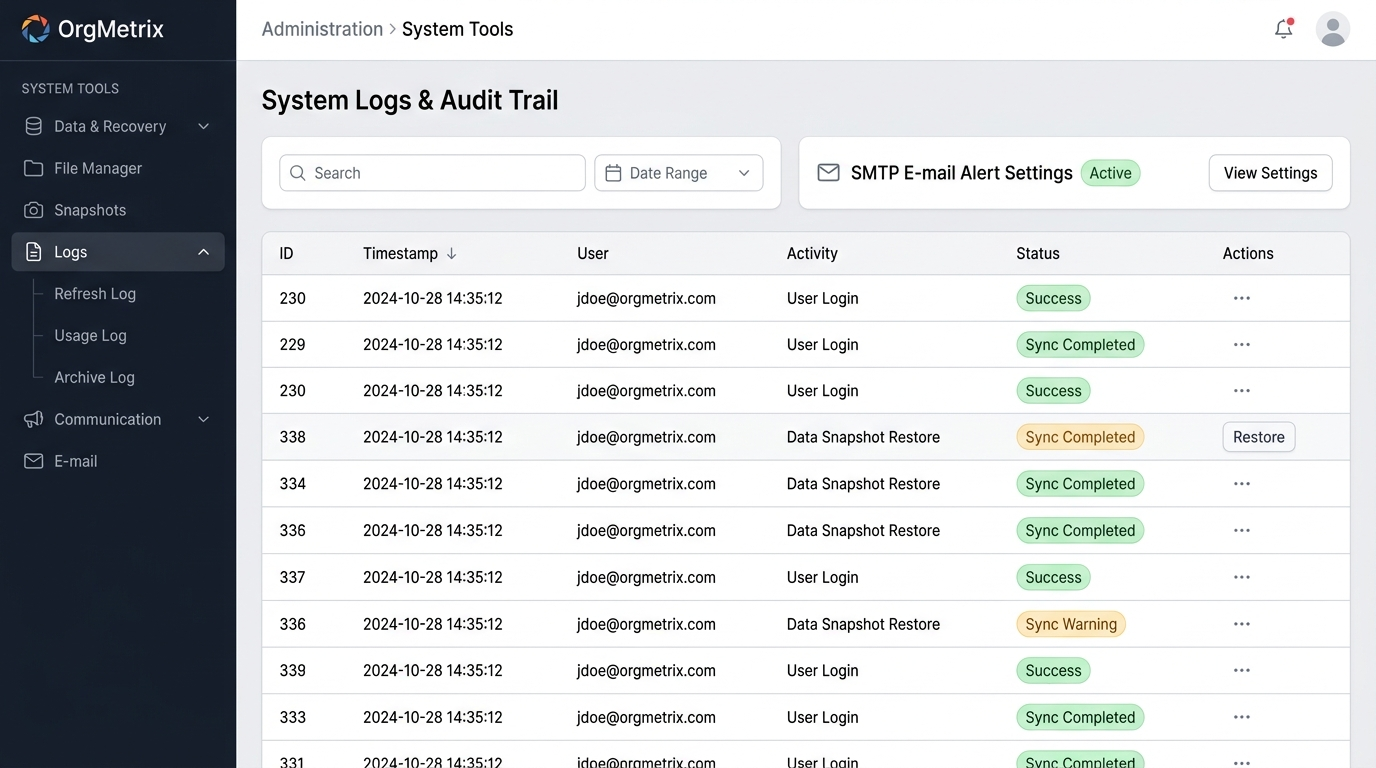Open the Date Range dropdown

pos(679,173)
